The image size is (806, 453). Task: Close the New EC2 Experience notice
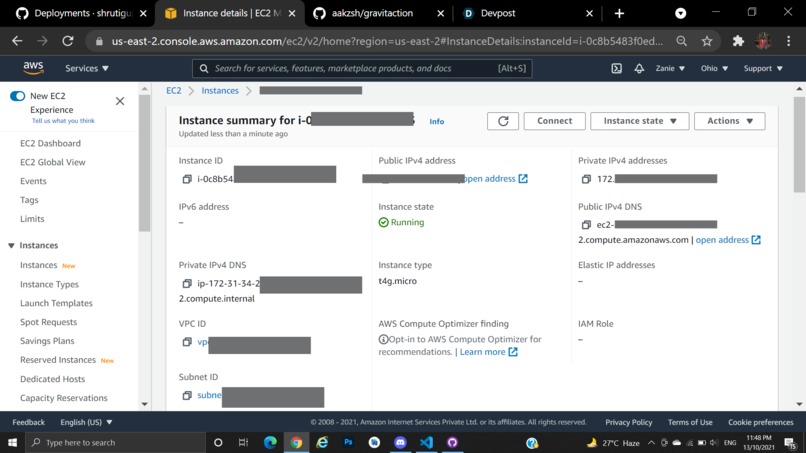tap(120, 101)
